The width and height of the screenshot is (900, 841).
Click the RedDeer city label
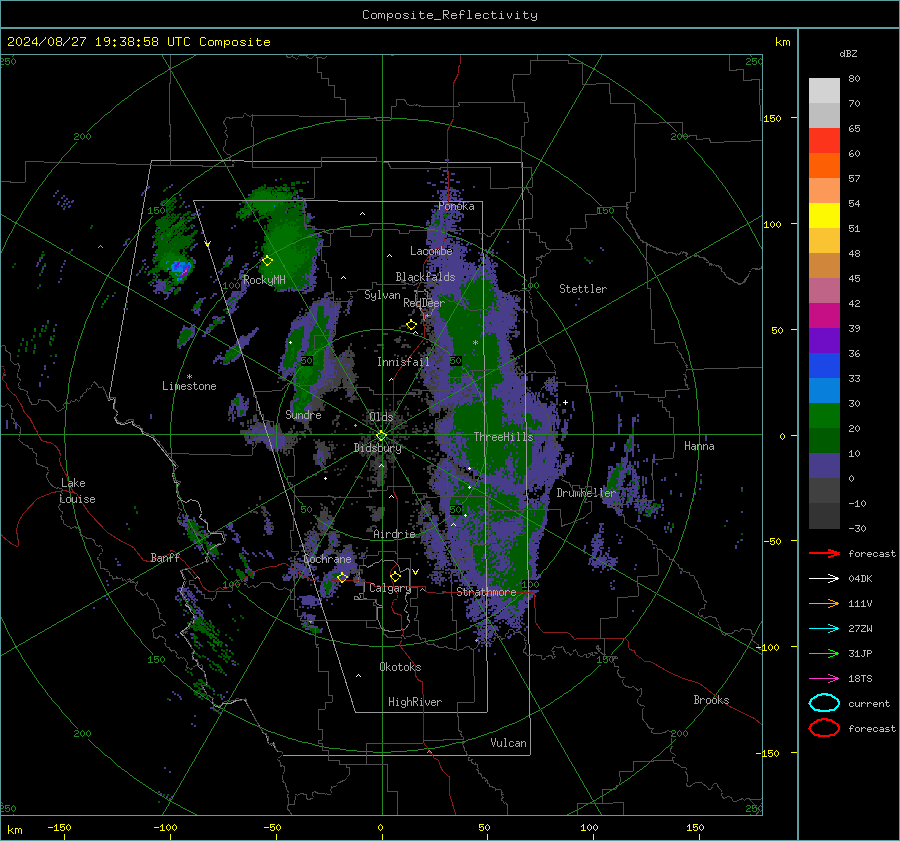[424, 303]
